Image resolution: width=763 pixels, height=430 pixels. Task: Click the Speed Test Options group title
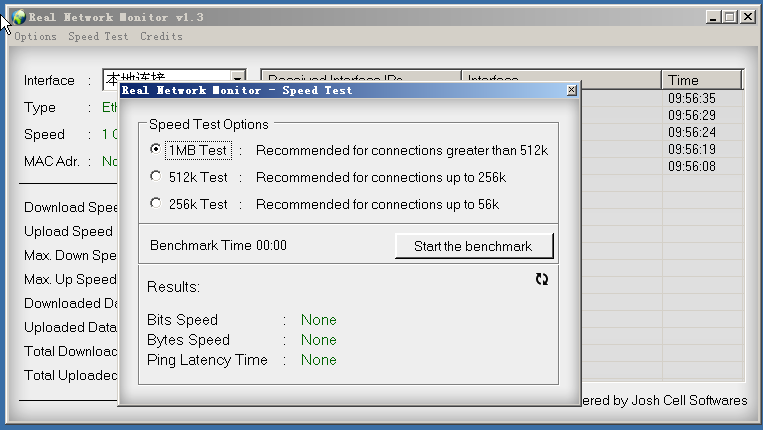209,125
